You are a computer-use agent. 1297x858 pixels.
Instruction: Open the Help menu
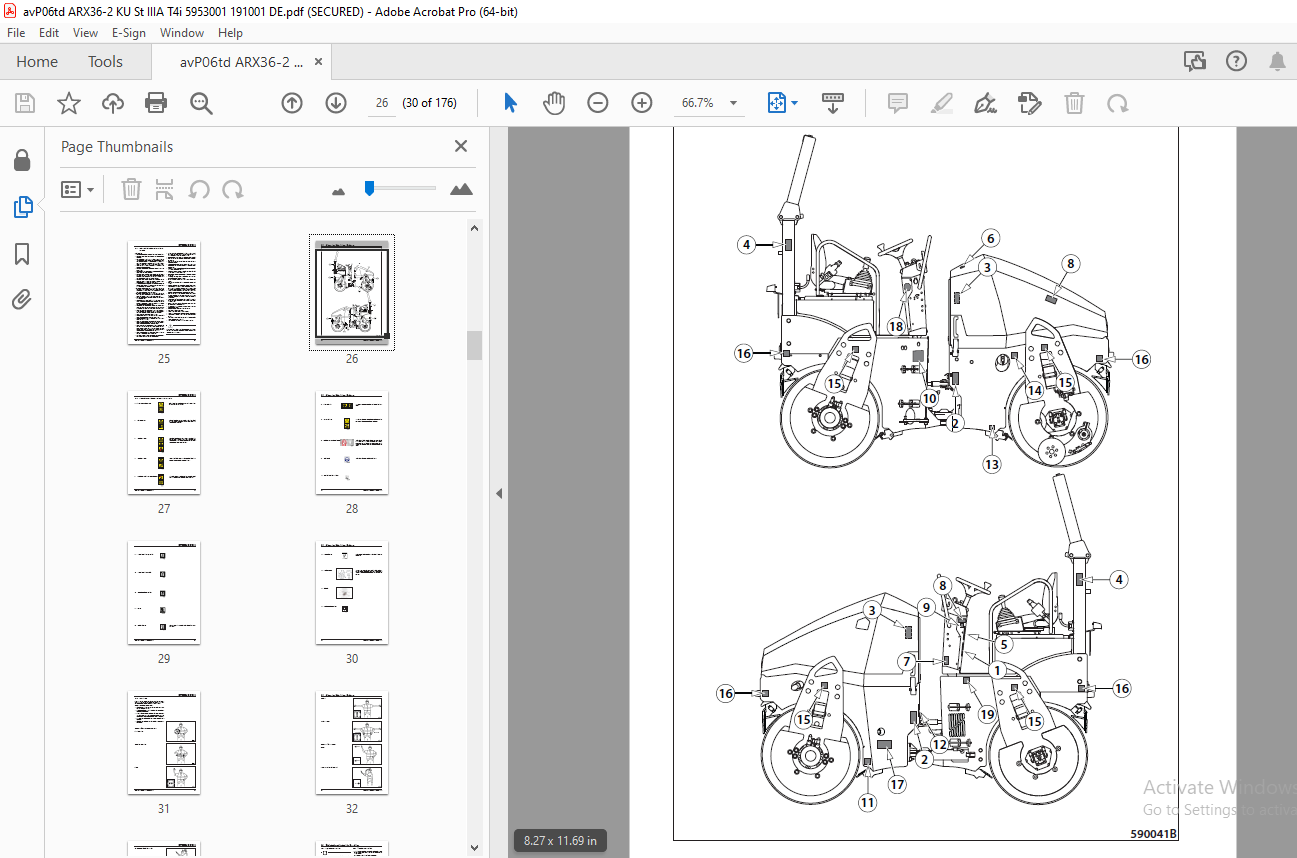(x=230, y=33)
